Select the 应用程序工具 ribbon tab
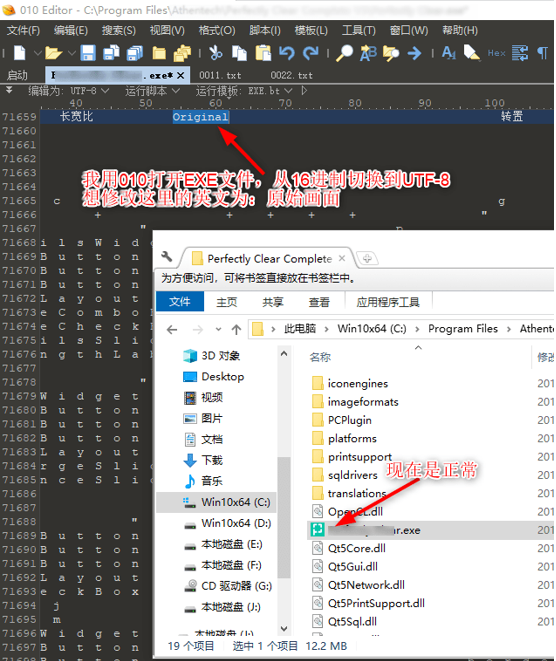556x661 pixels. coord(388,302)
